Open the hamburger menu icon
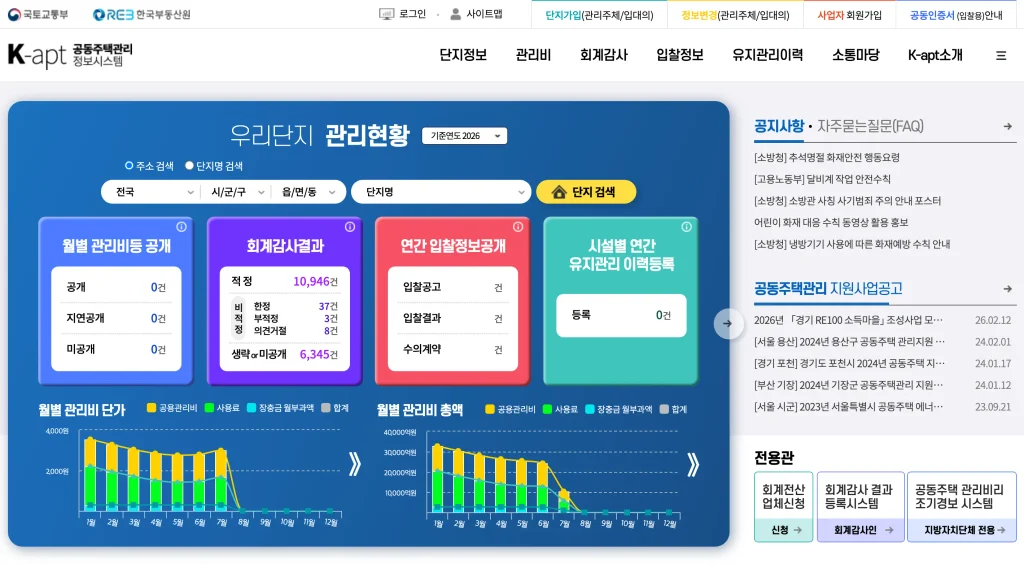The width and height of the screenshot is (1024, 564). (1000, 56)
